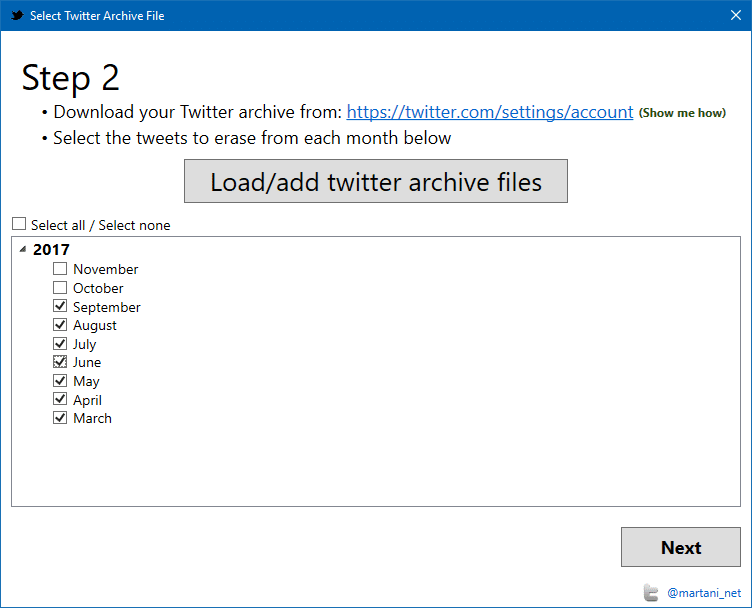752x608 pixels.
Task: Check the October checkbox
Action: [x=60, y=288]
